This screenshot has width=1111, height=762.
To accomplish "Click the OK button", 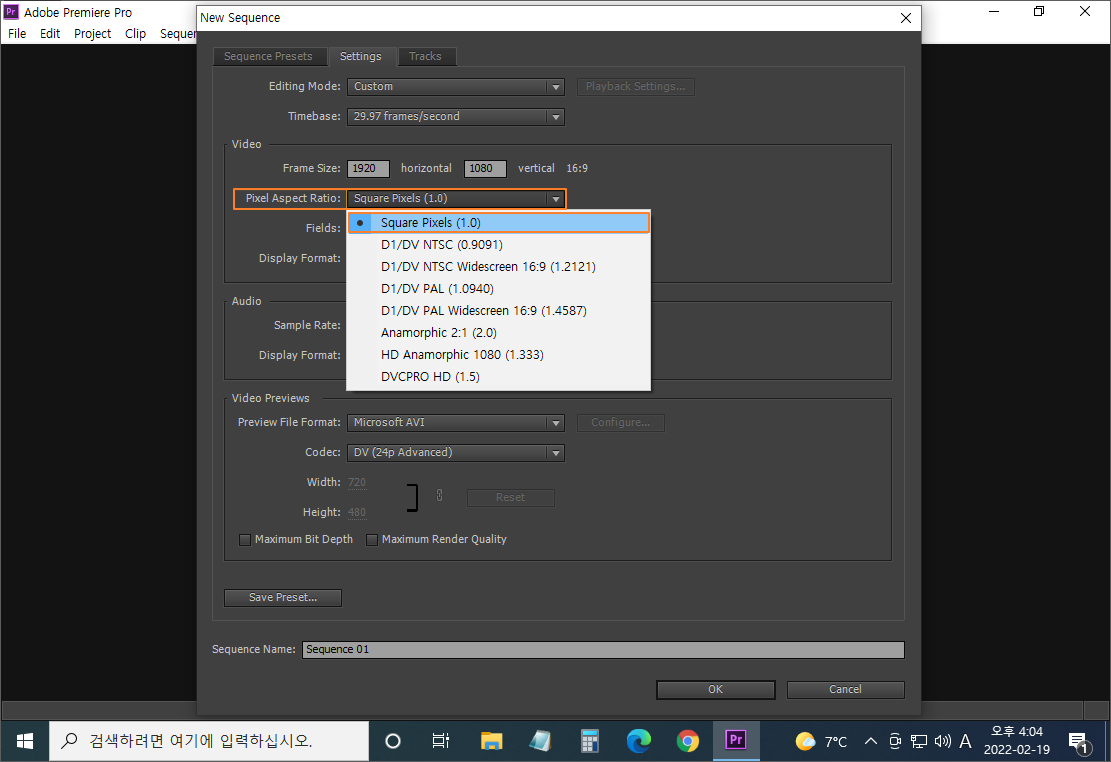I will (x=716, y=690).
